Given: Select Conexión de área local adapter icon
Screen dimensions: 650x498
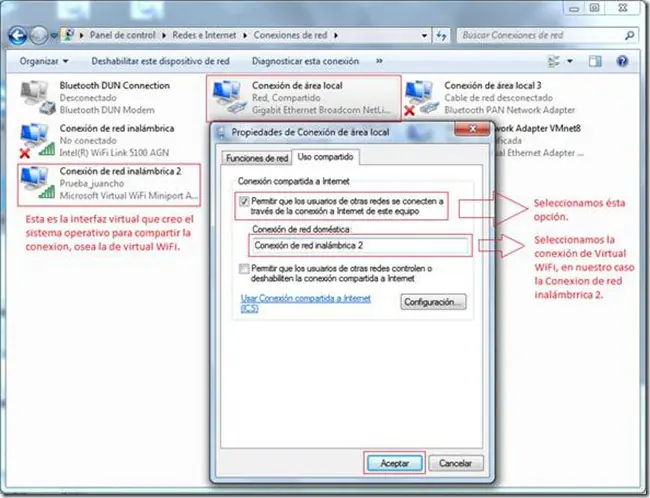Looking at the screenshot, I should tap(228, 97).
